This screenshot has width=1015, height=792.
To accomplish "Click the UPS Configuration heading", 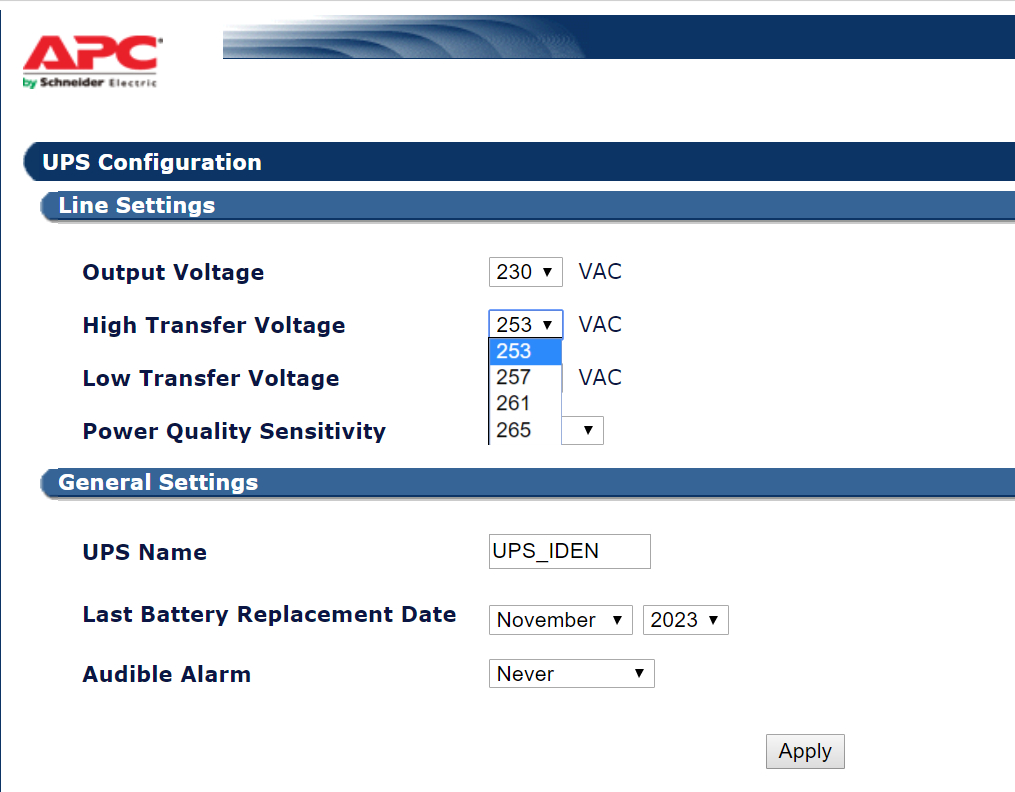I will click(x=152, y=162).
